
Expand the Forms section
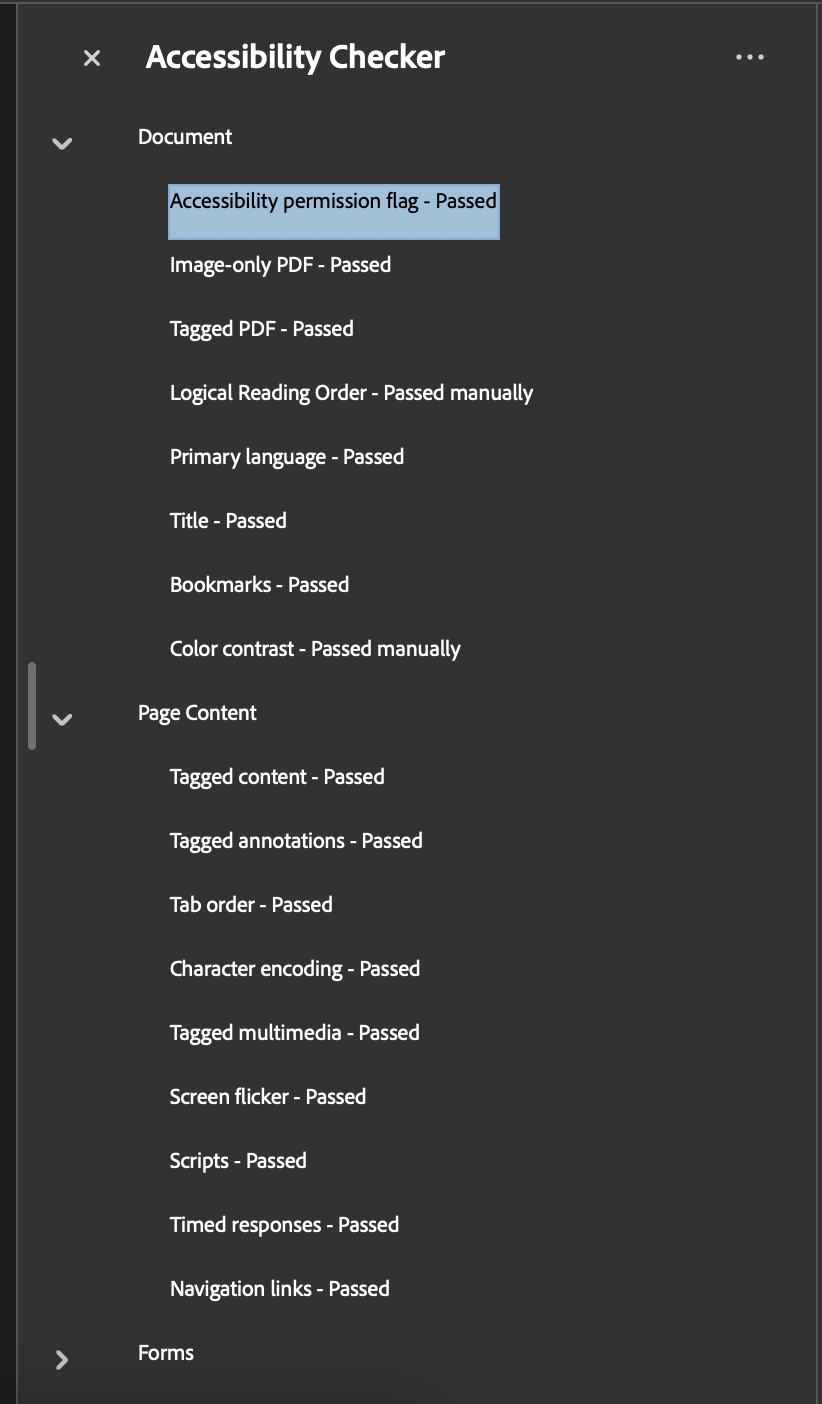click(62, 1359)
